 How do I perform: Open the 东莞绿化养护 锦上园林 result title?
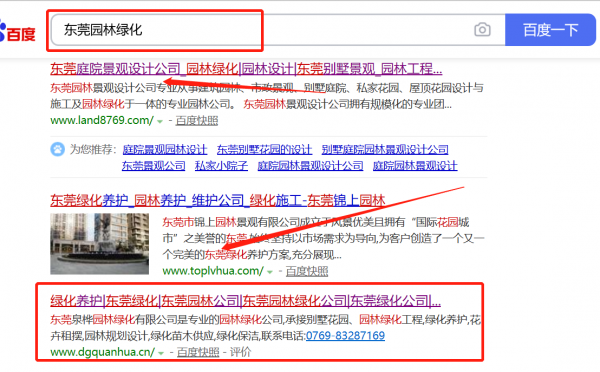tap(217, 200)
